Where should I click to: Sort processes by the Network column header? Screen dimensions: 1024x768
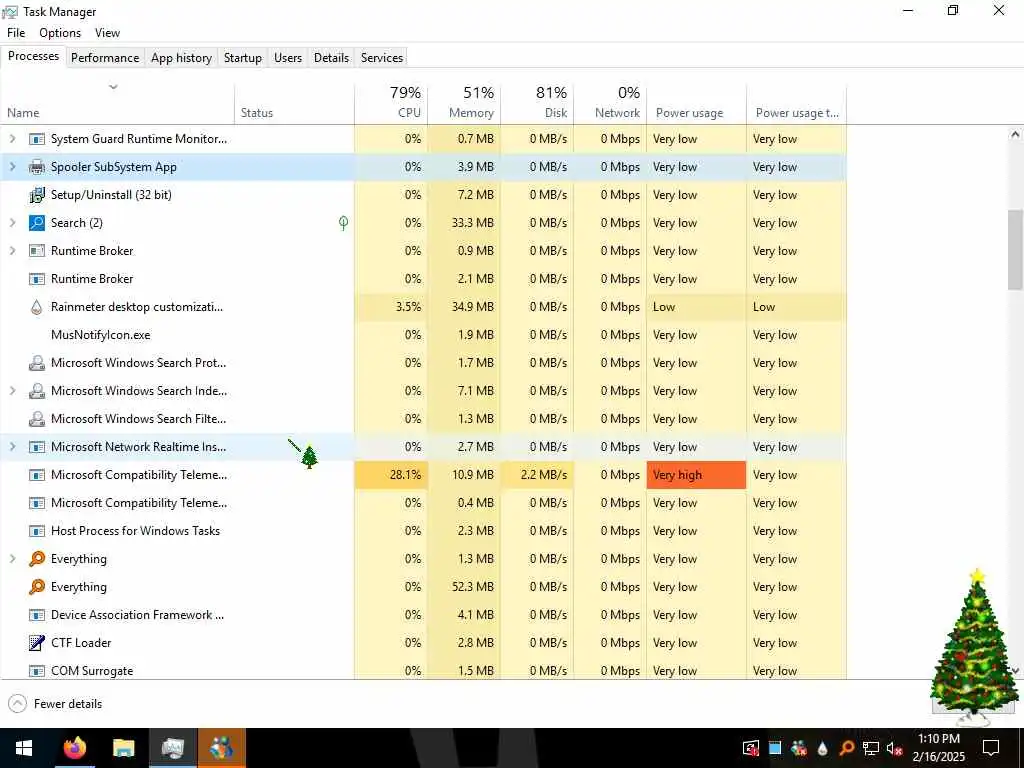click(x=610, y=103)
